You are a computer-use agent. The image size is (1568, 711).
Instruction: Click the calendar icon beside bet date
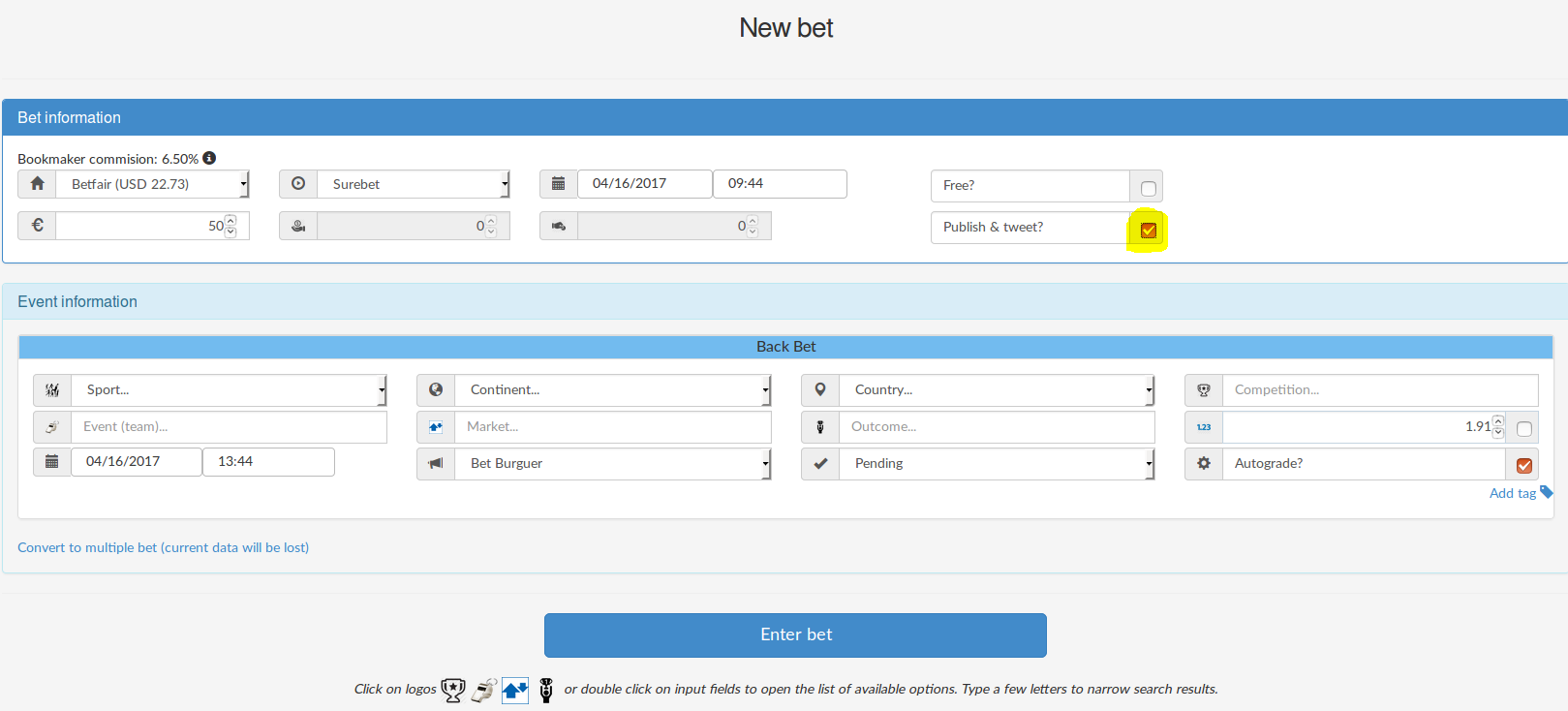[x=558, y=183]
